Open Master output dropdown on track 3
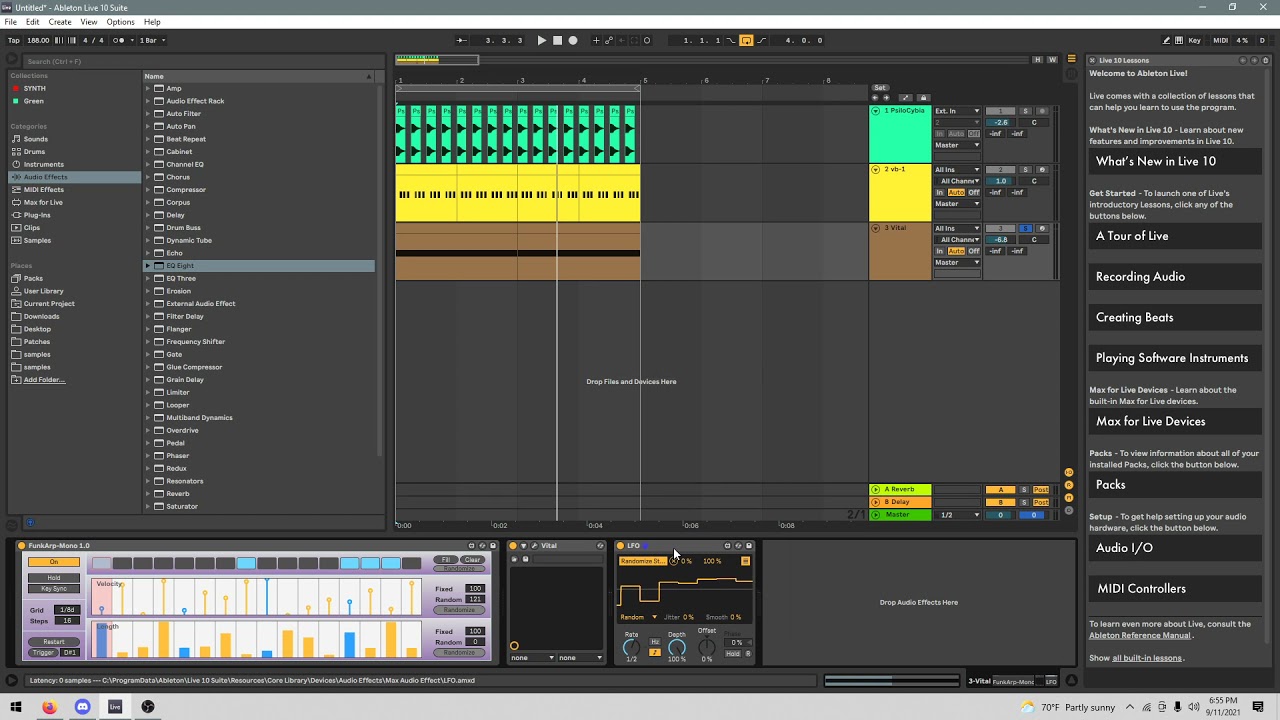 (957, 262)
